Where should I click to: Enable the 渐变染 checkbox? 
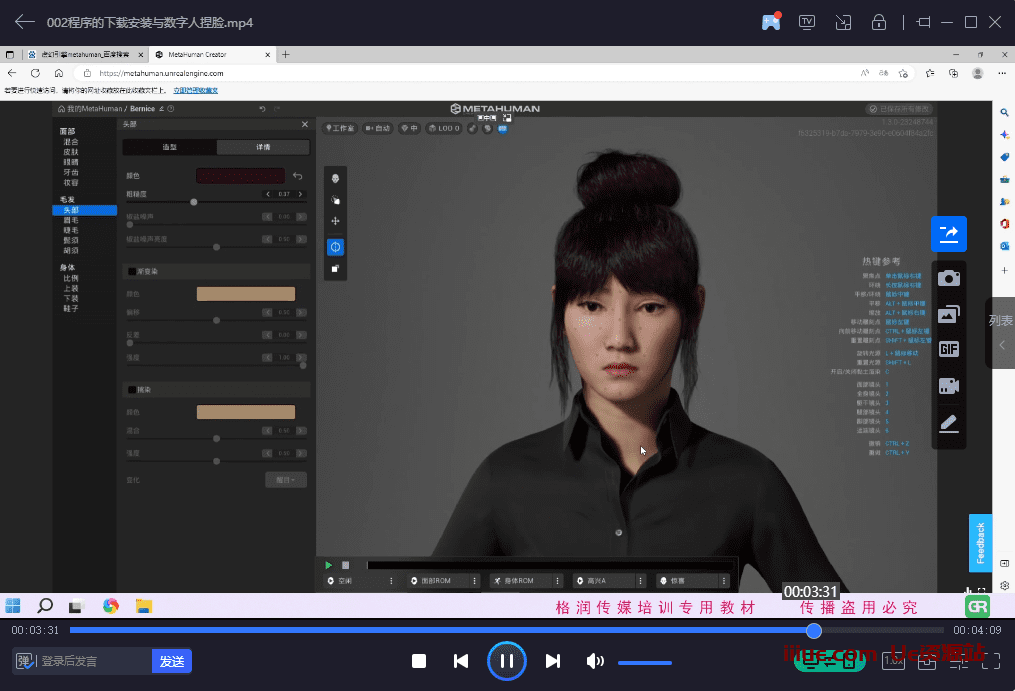132,271
